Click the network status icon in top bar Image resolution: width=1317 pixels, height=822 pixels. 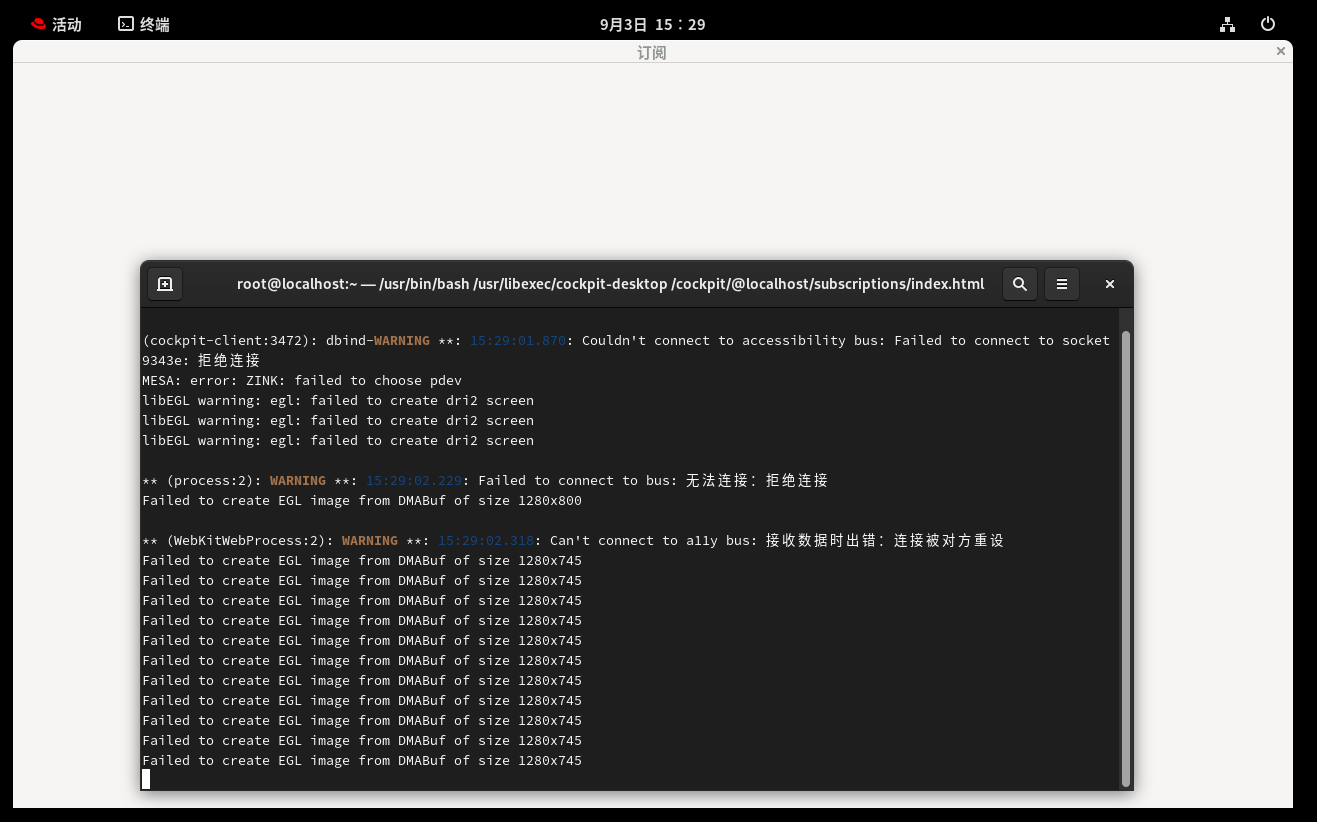[x=1227, y=24]
